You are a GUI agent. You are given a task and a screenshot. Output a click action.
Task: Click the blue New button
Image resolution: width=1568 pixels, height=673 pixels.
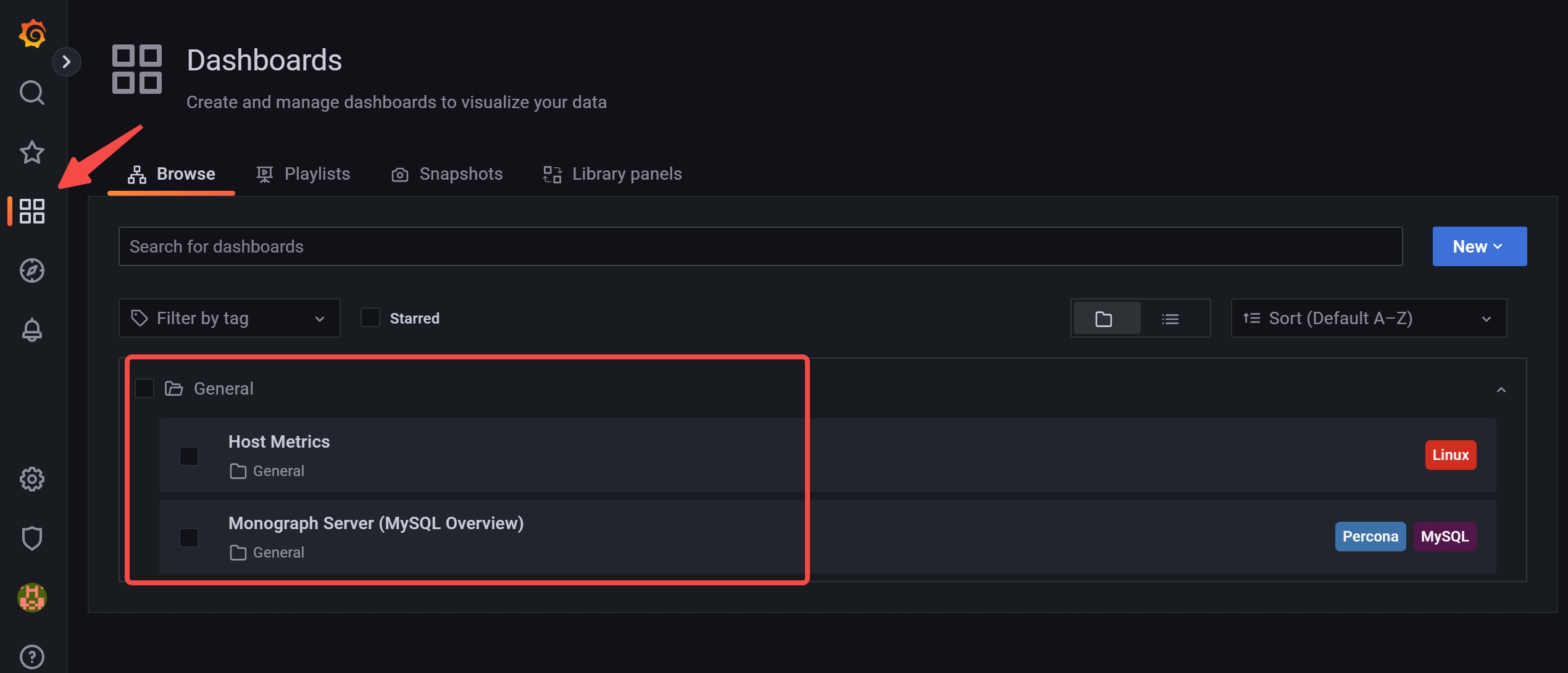[x=1480, y=246]
